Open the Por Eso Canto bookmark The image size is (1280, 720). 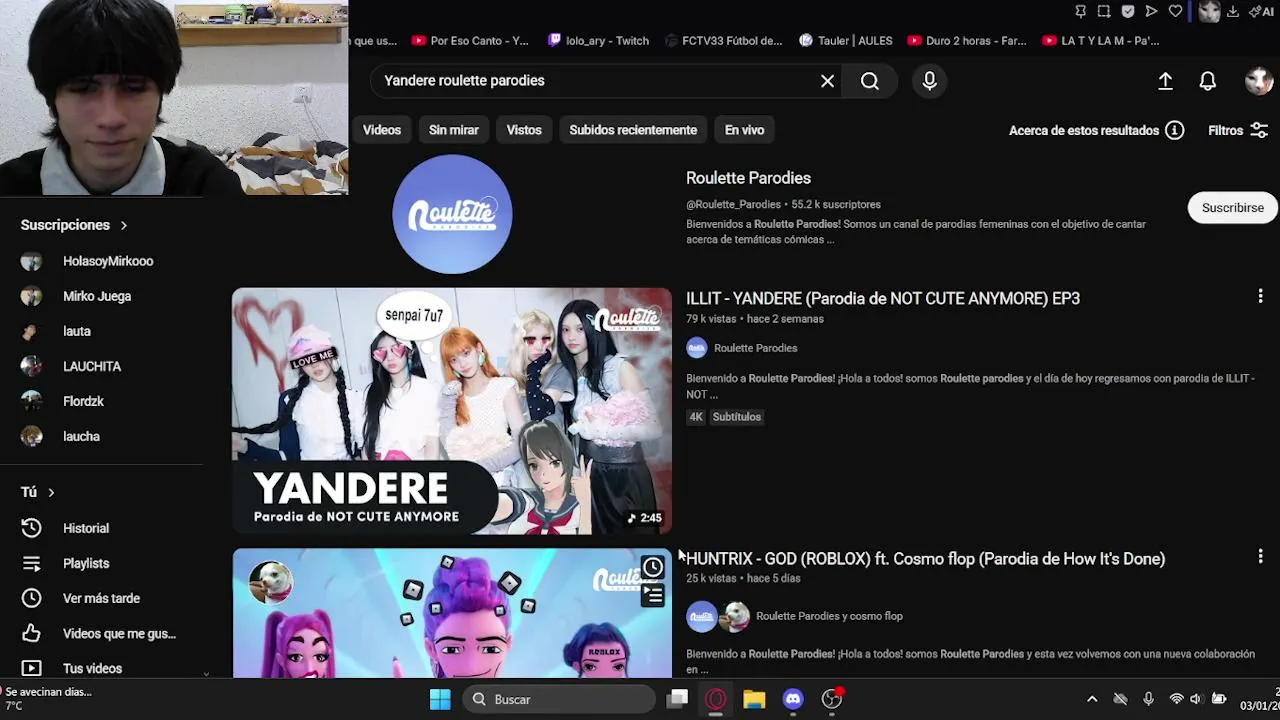(468, 41)
